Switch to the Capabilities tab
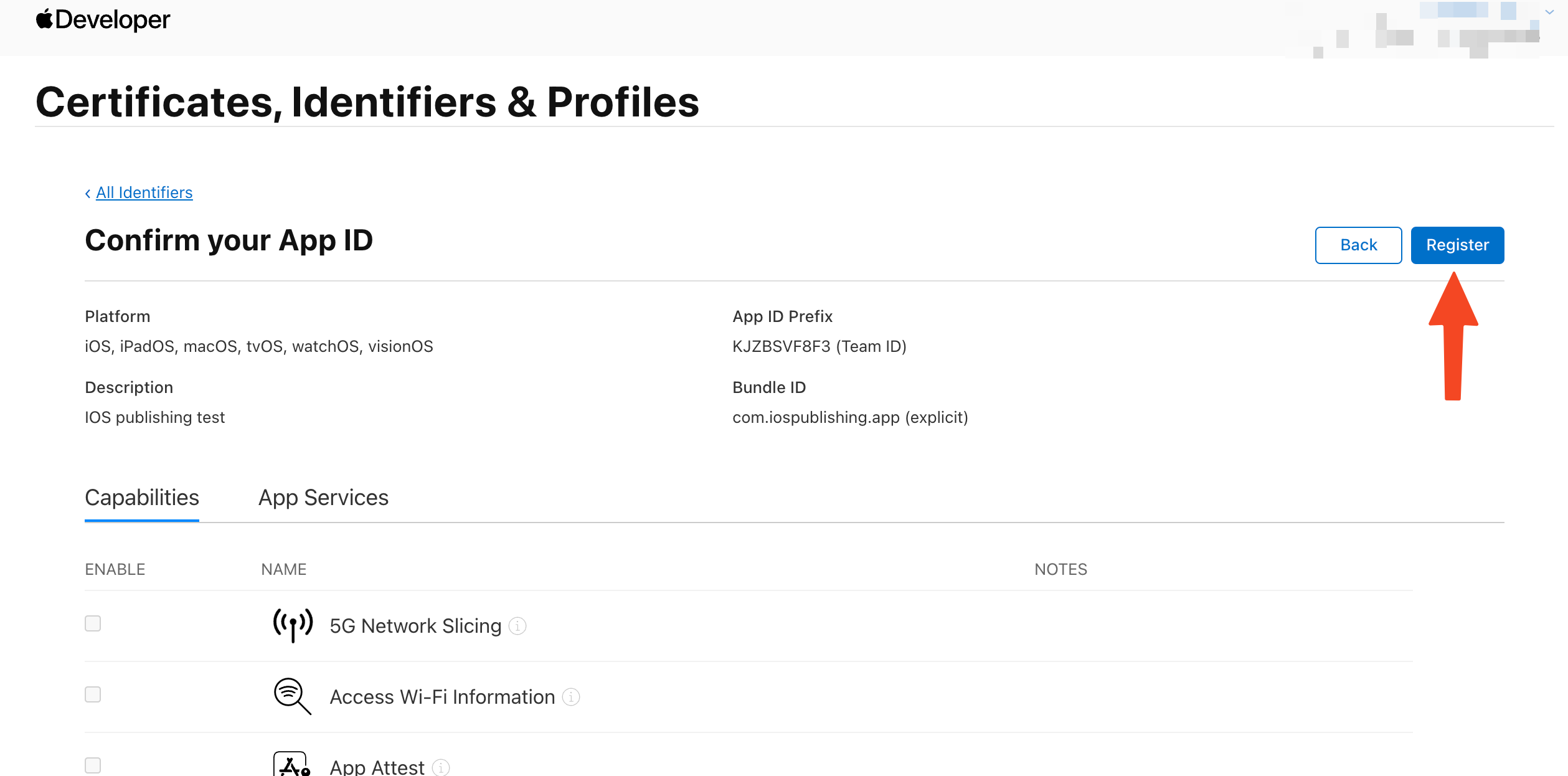1568x776 pixels. pos(142,498)
